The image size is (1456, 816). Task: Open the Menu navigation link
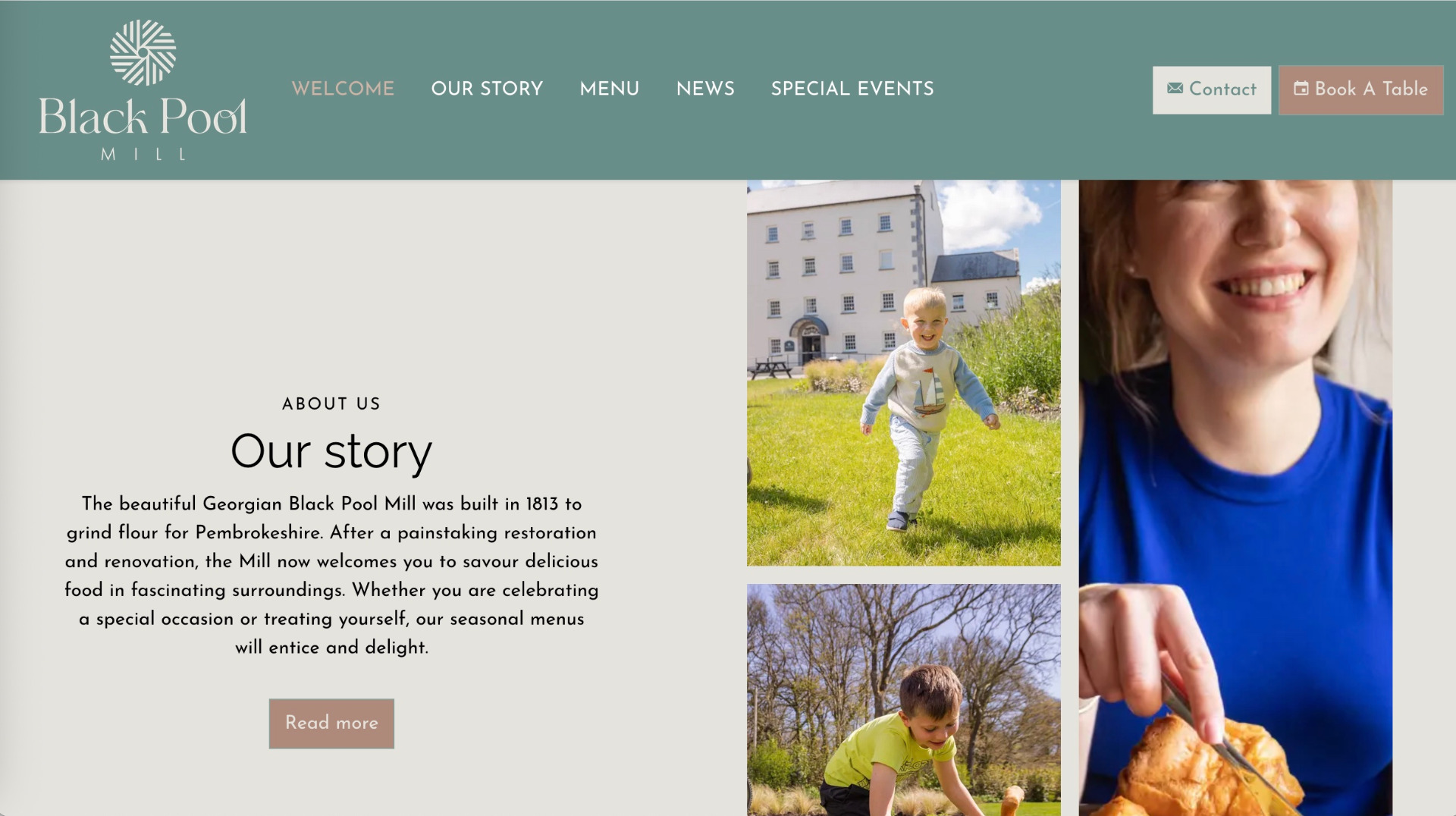pyautogui.click(x=609, y=89)
